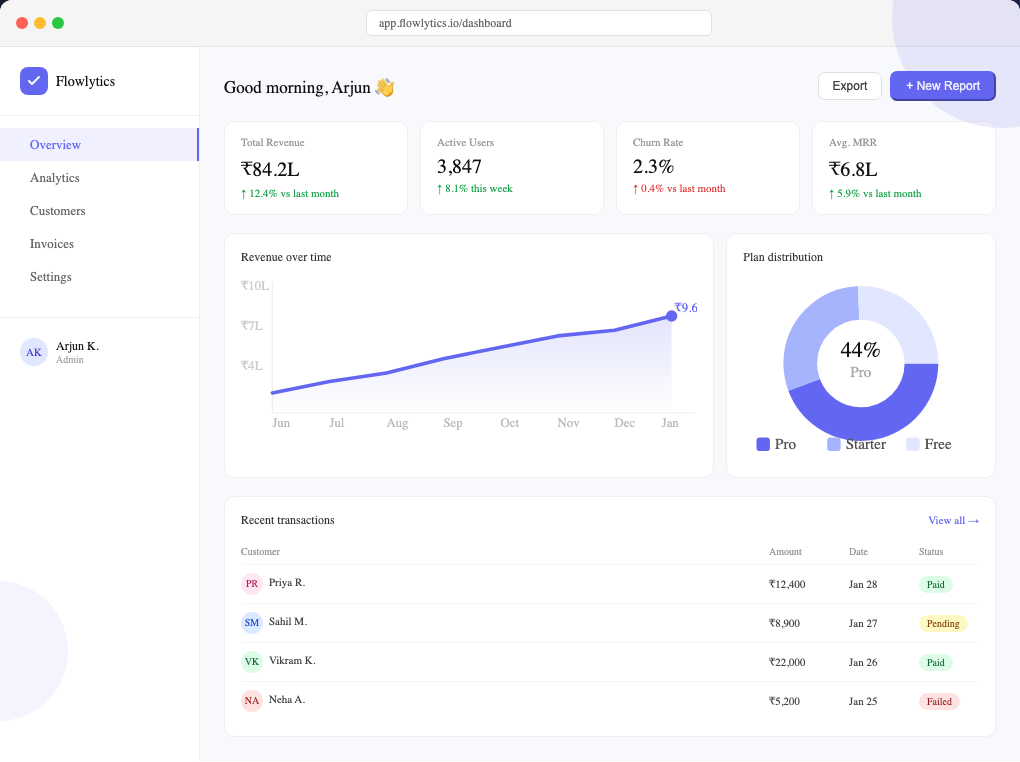Click the 0.4% vs last month indicator
1020x762 pixels.
click(x=679, y=189)
